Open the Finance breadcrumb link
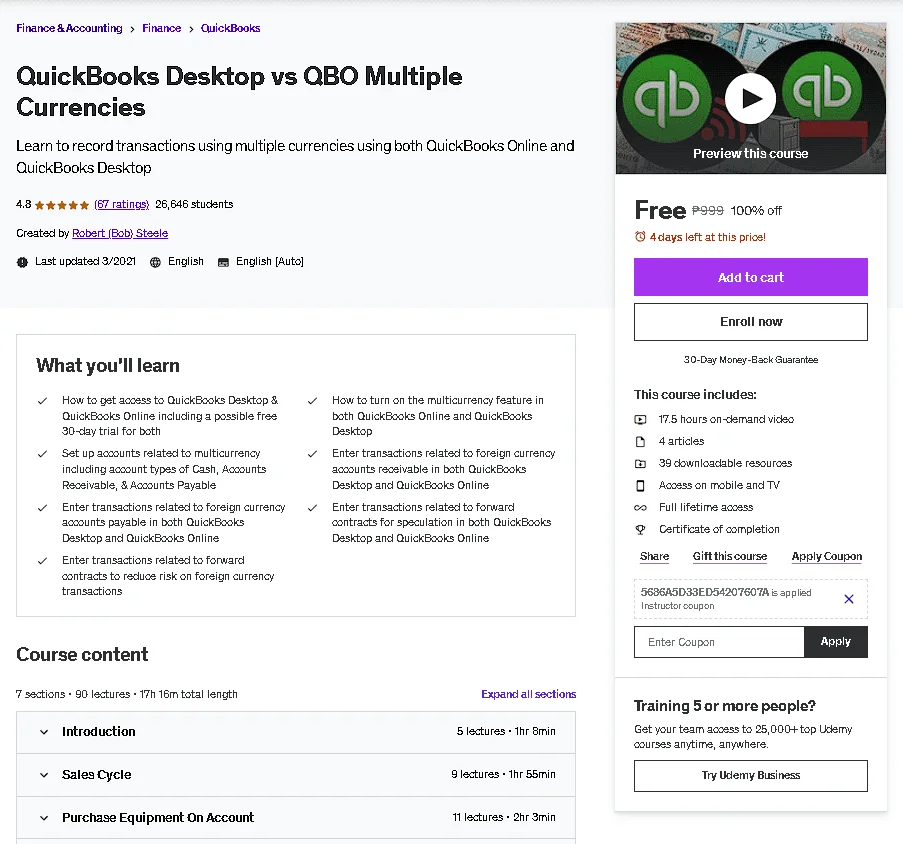Screen dimensions: 903x844 coord(161,28)
